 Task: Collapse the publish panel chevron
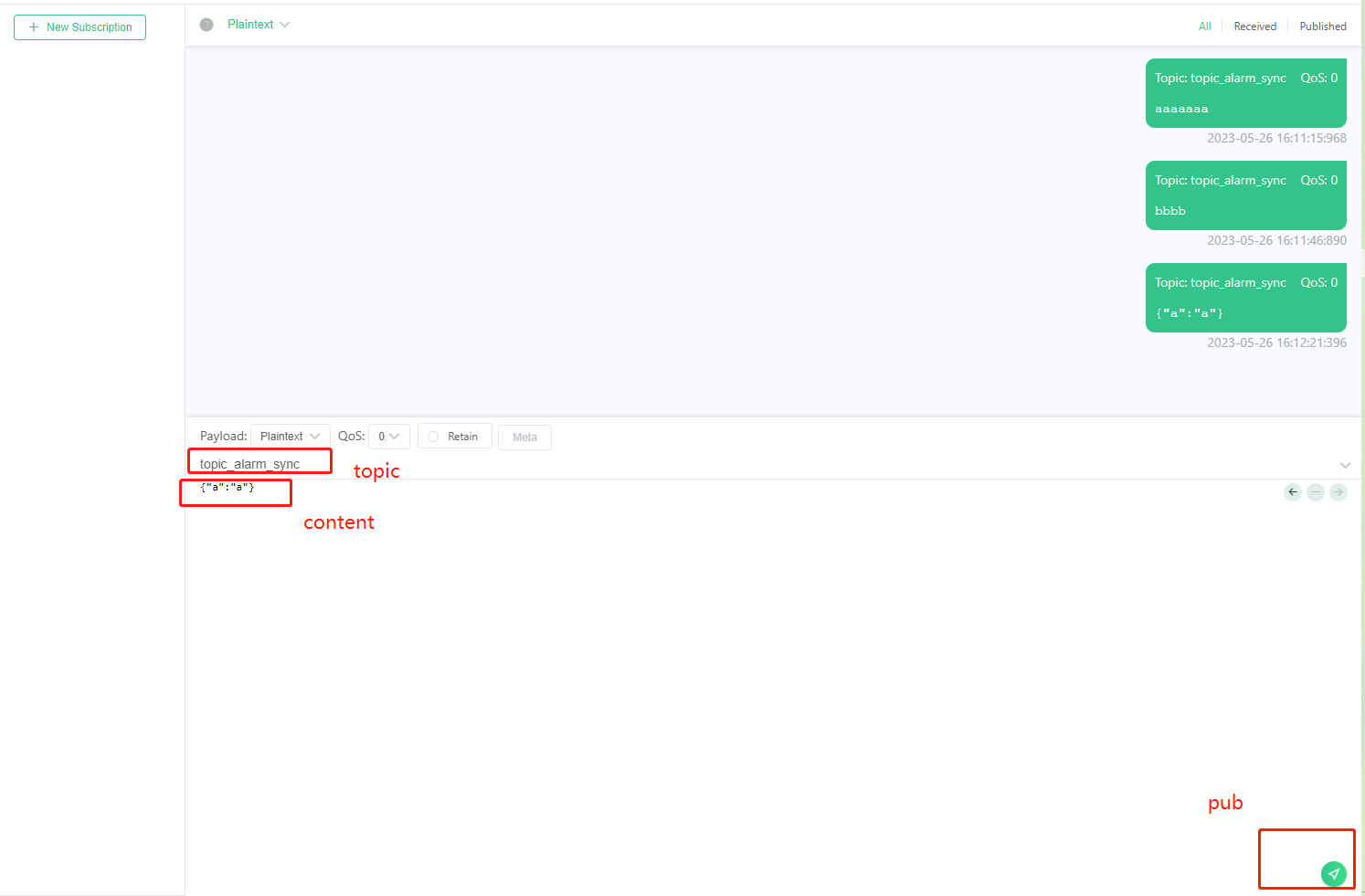(x=1345, y=465)
